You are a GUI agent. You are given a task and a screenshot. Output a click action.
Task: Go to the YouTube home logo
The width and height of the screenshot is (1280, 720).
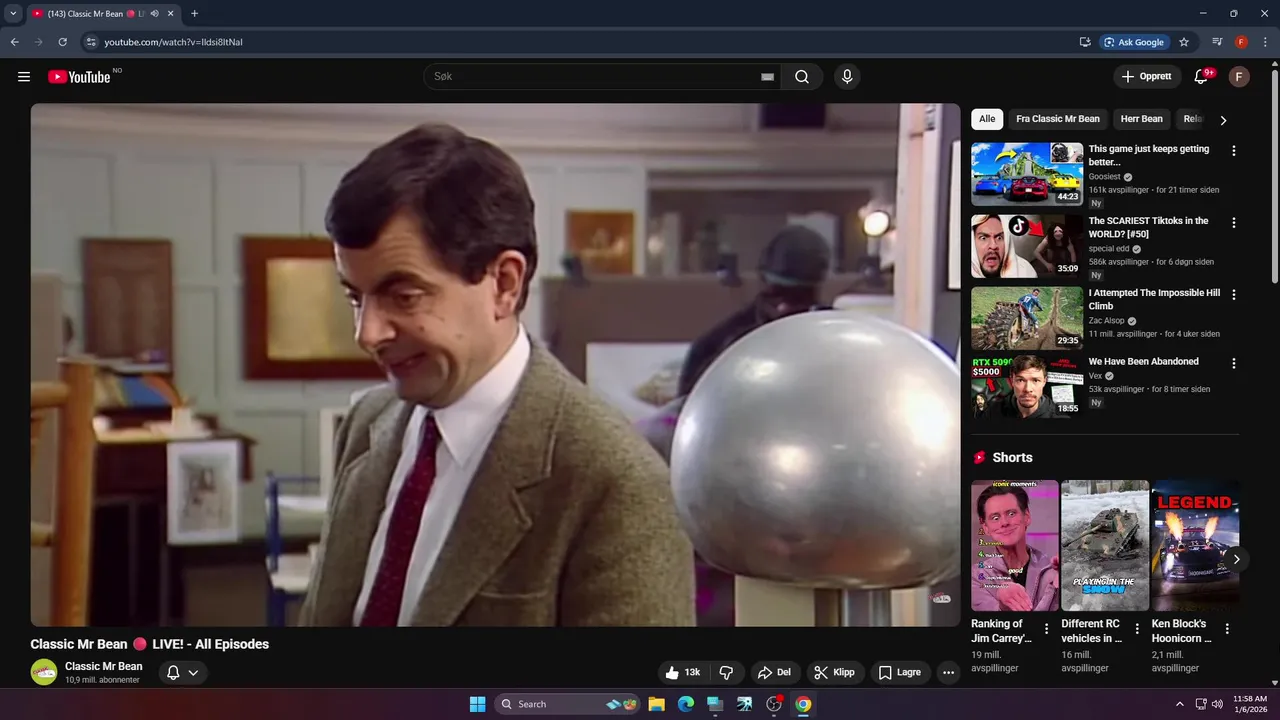pos(79,77)
